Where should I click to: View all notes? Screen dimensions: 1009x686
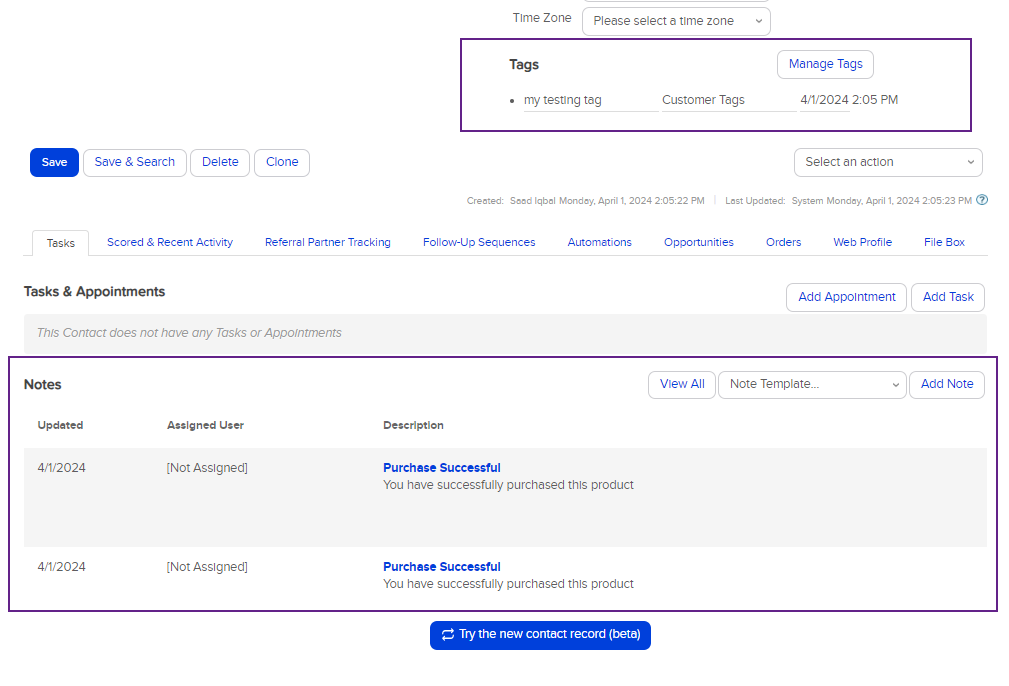click(x=681, y=384)
